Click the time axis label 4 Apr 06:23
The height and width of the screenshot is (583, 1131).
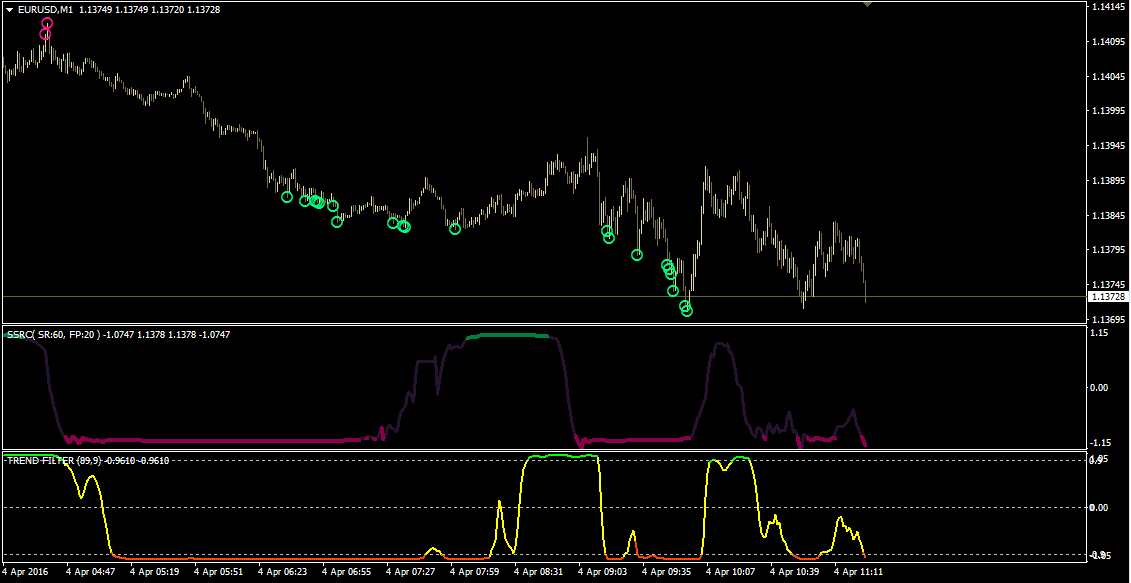coord(284,571)
